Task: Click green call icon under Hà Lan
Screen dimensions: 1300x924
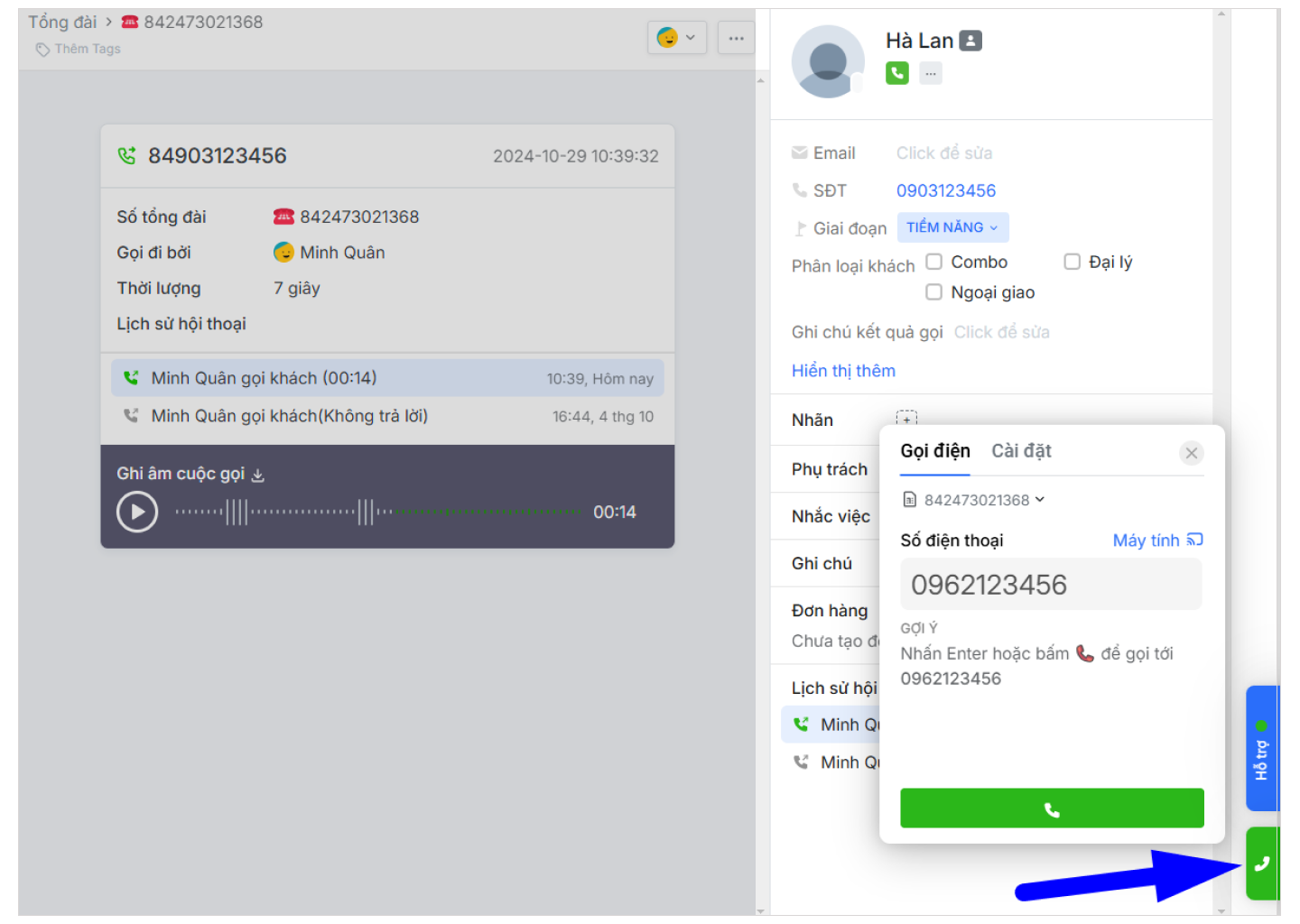Action: point(896,73)
